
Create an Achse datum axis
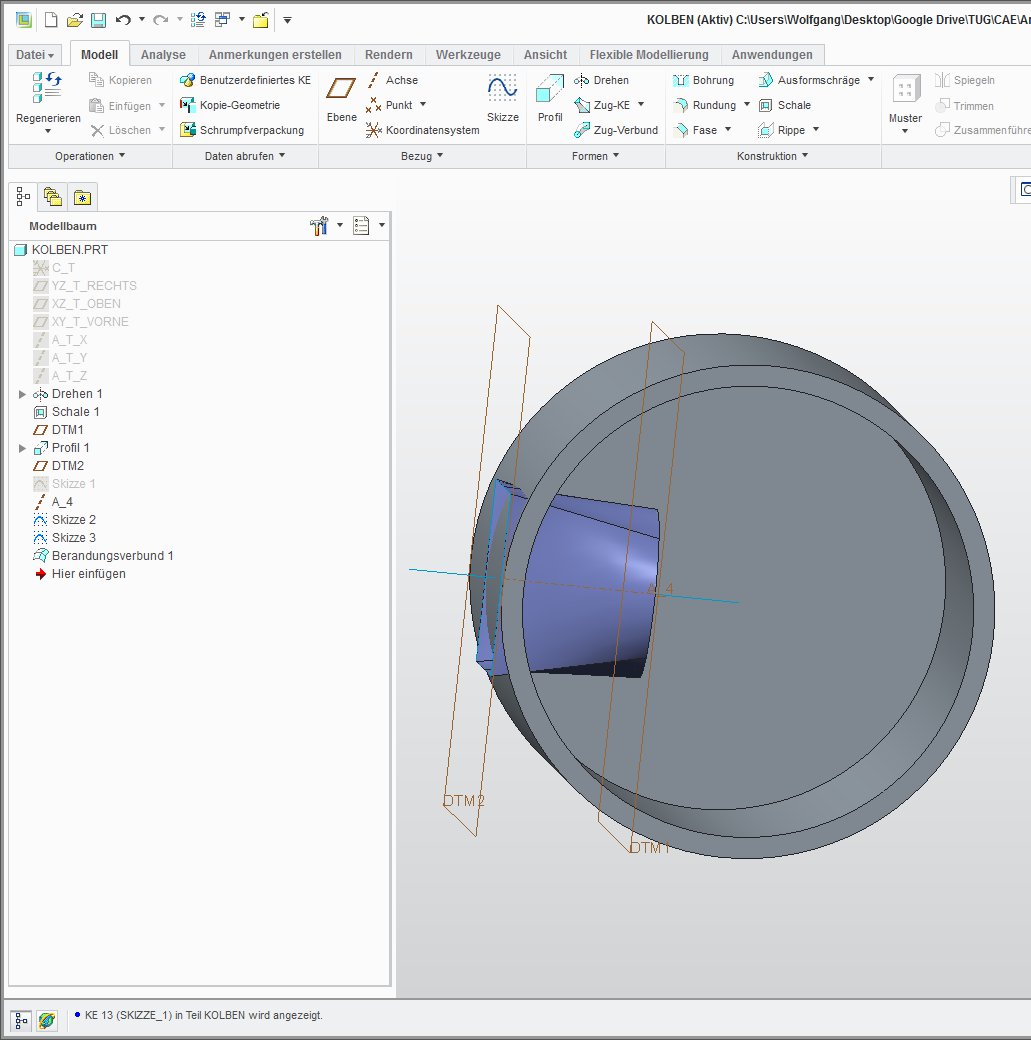[x=392, y=80]
